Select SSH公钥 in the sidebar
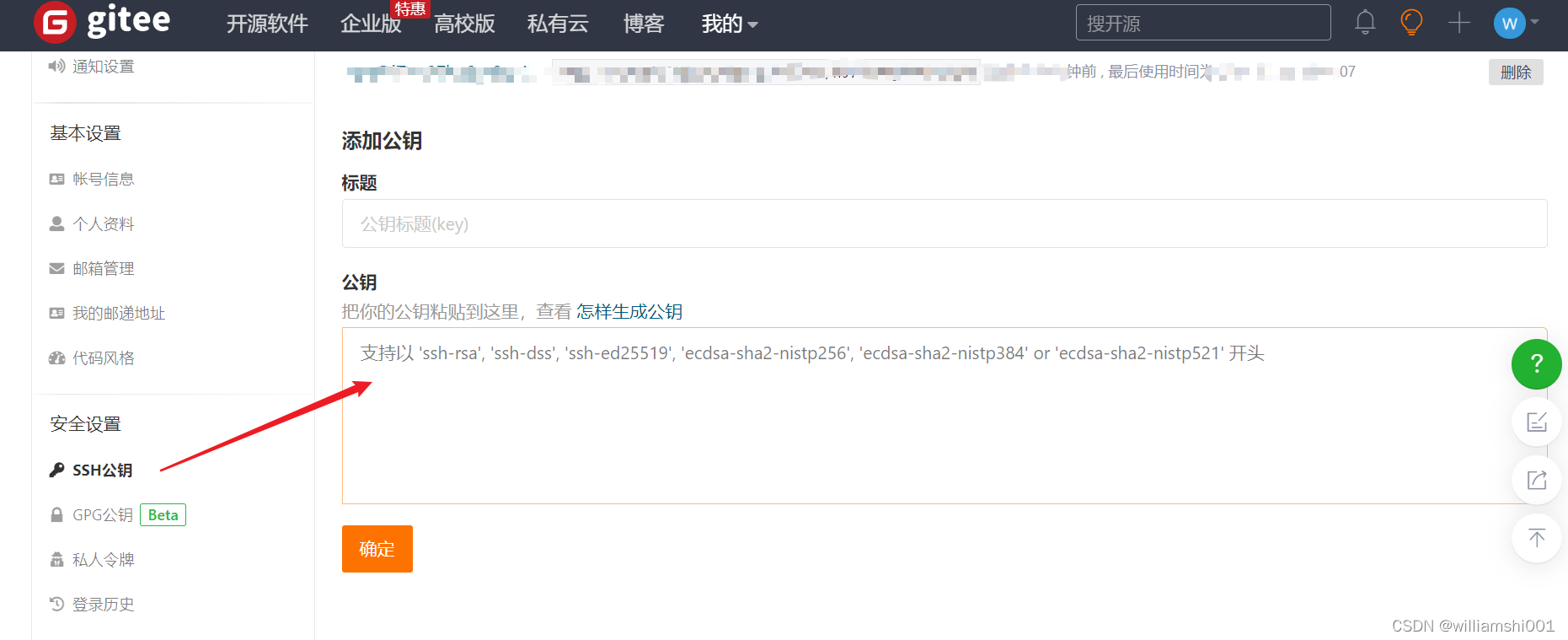 (102, 470)
